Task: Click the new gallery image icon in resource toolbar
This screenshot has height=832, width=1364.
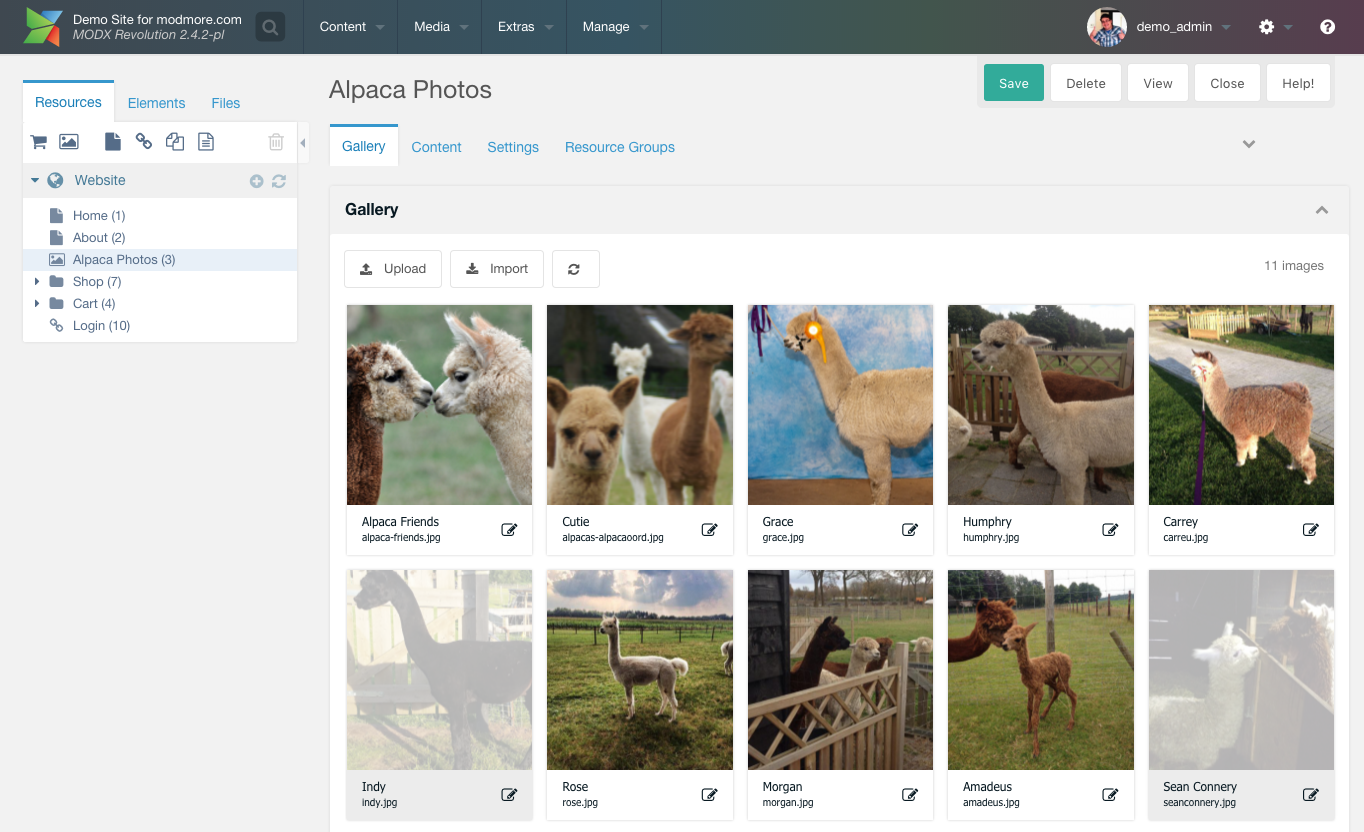Action: pyautogui.click(x=69, y=142)
